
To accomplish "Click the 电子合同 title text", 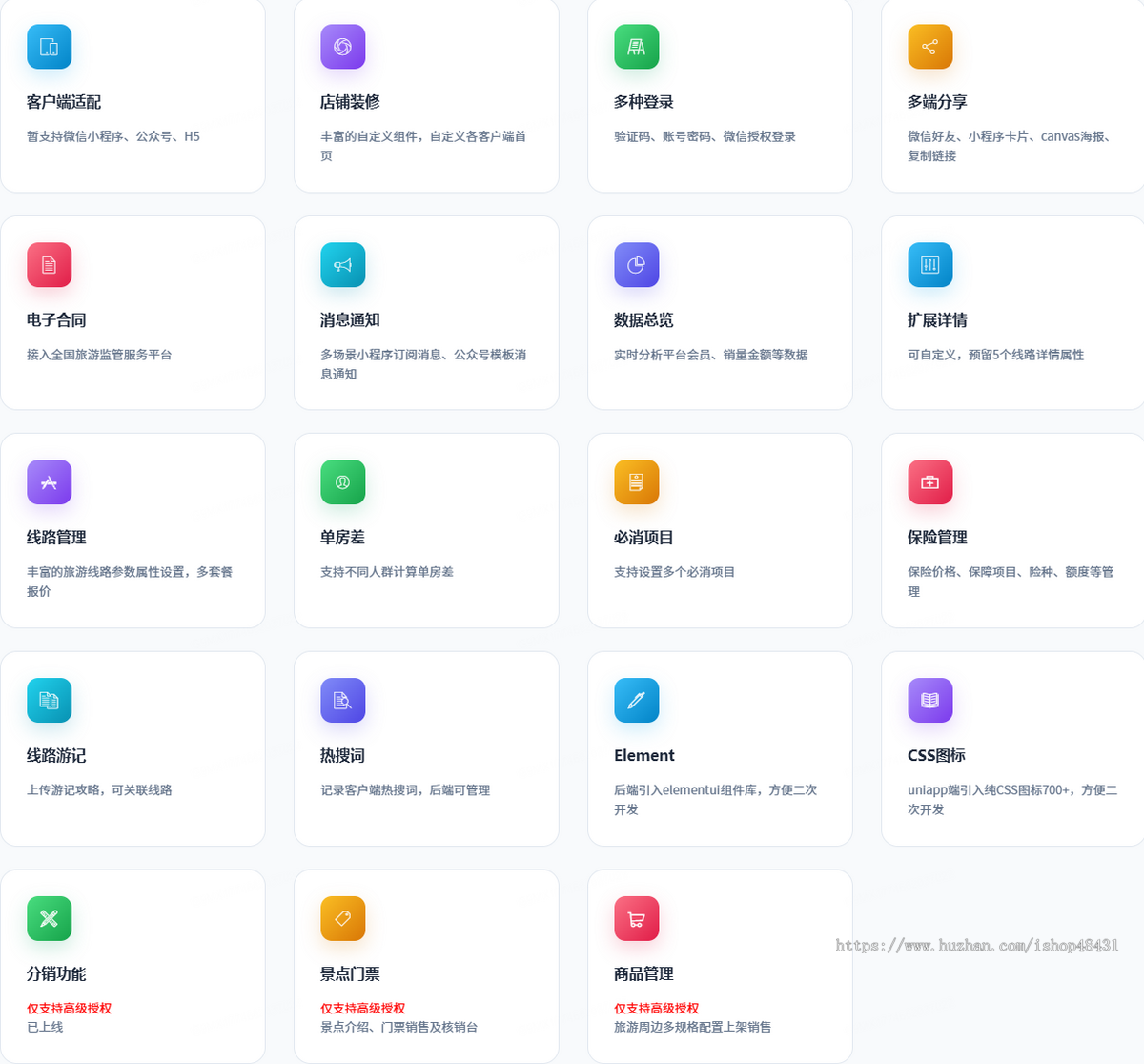I will coord(56,320).
